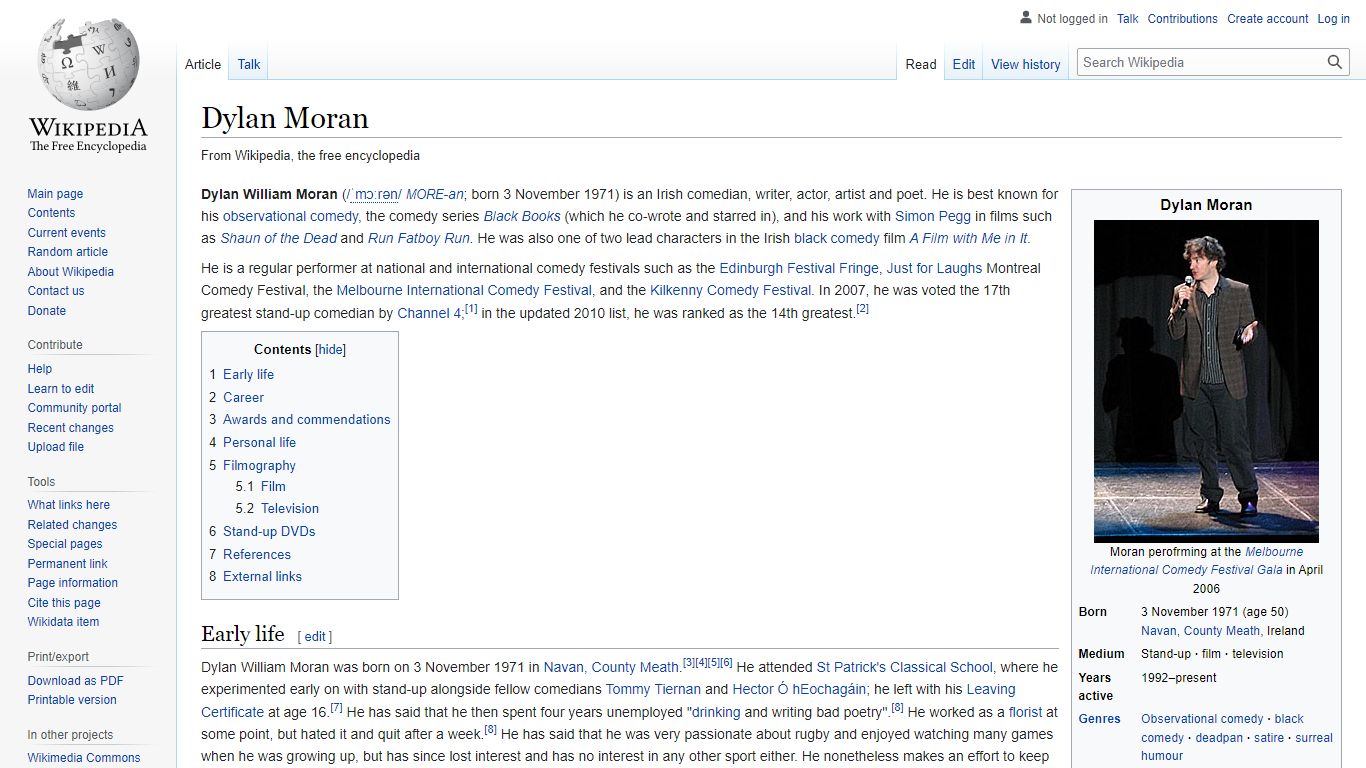The width and height of the screenshot is (1366, 768).
Task: Jump to Career section in contents
Action: [243, 397]
